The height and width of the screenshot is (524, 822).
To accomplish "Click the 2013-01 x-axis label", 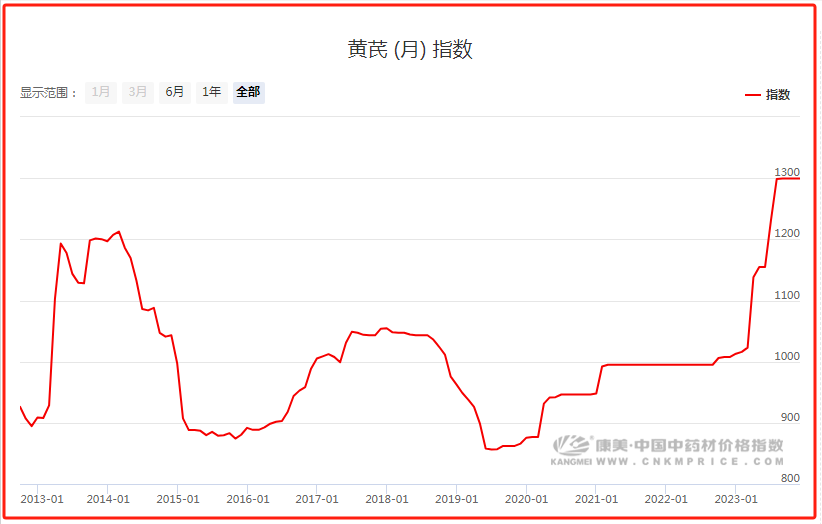I will click(42, 499).
